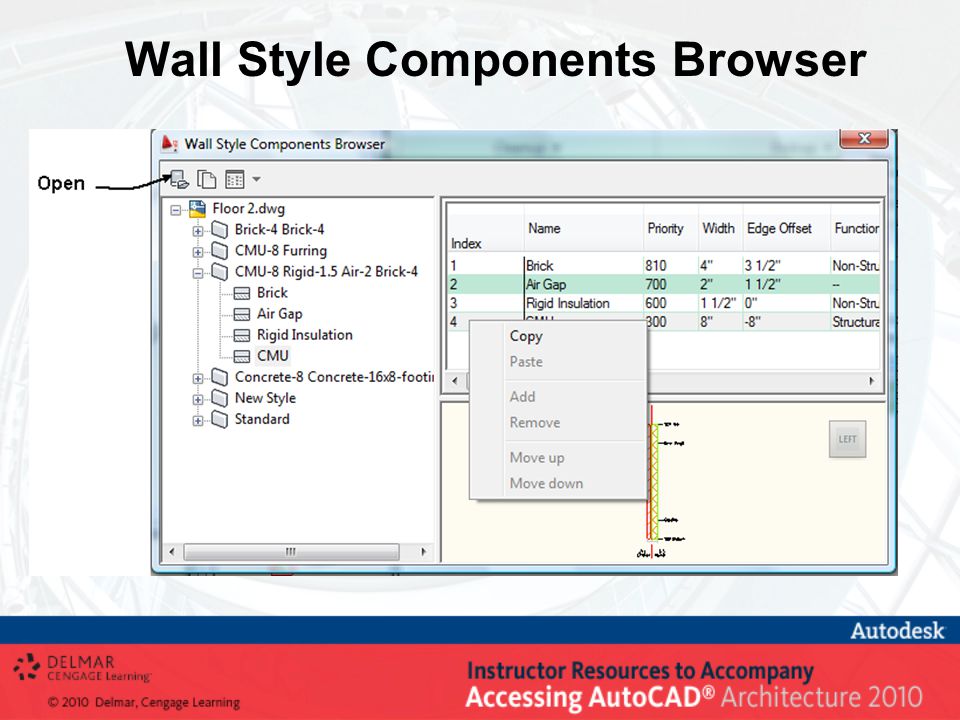This screenshot has width=960, height=720.
Task: Click the AutoCAD logo in title bar
Action: pyautogui.click(x=169, y=144)
